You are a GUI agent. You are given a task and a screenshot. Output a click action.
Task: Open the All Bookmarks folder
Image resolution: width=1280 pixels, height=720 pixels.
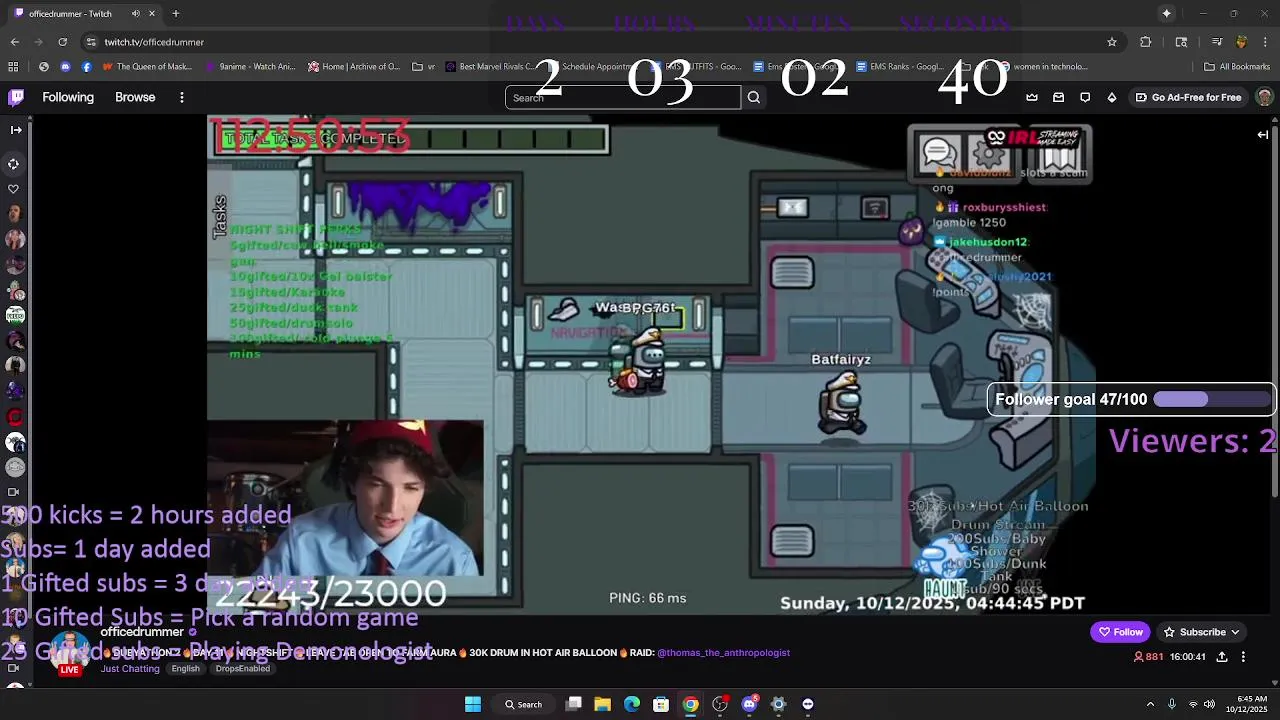click(1237, 67)
